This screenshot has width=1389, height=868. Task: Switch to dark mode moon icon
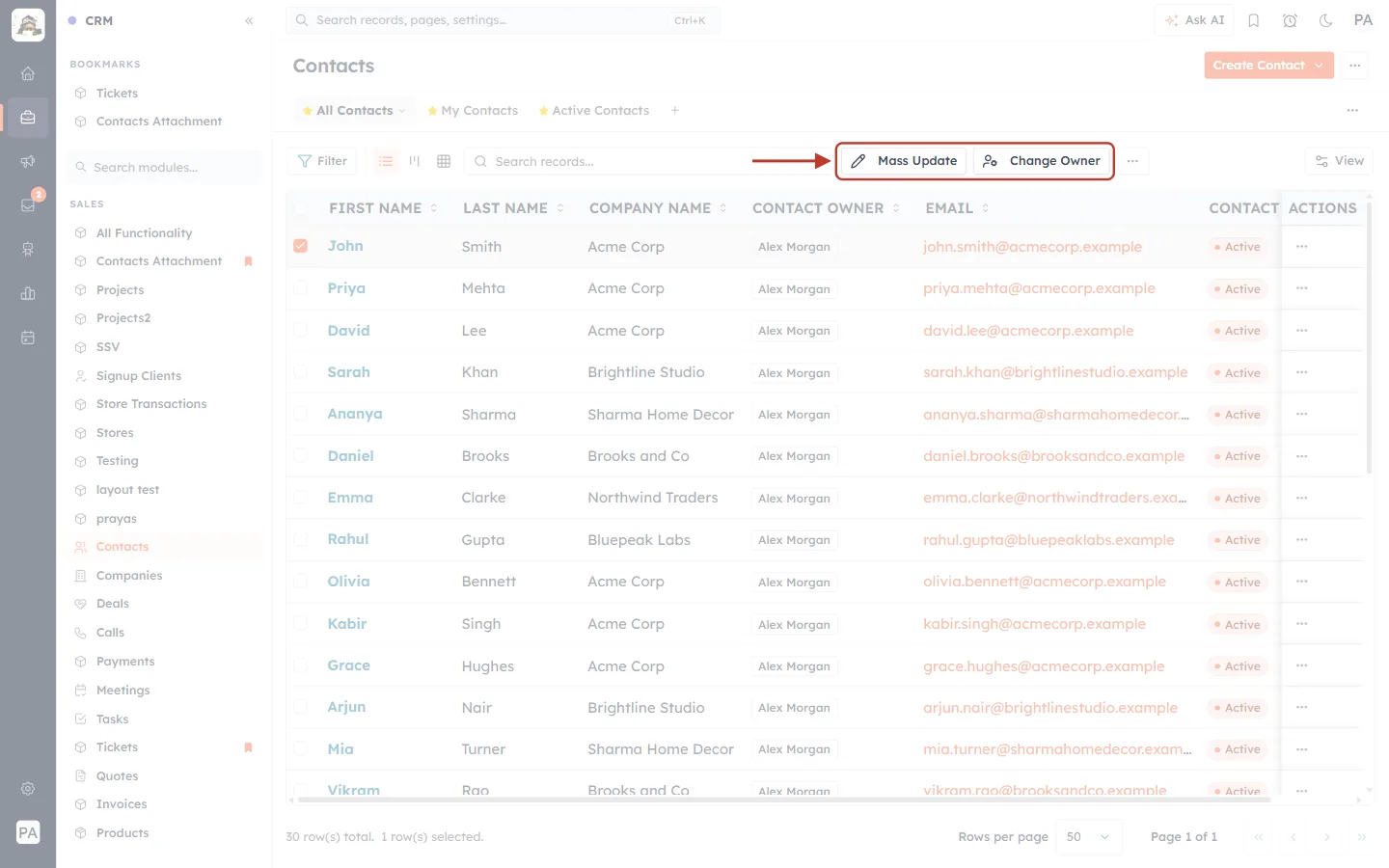[1325, 20]
